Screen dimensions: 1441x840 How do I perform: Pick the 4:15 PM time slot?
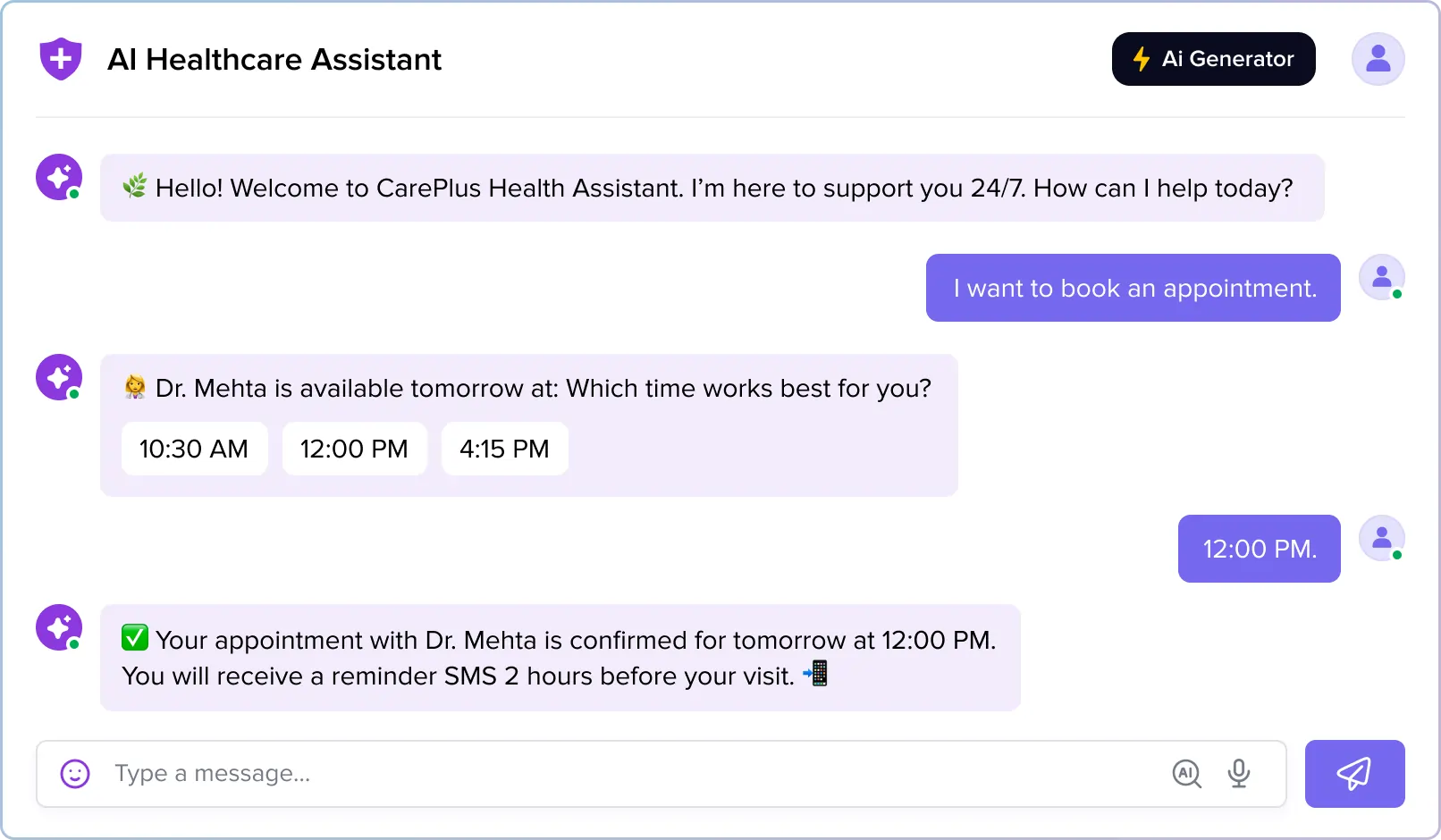504,449
